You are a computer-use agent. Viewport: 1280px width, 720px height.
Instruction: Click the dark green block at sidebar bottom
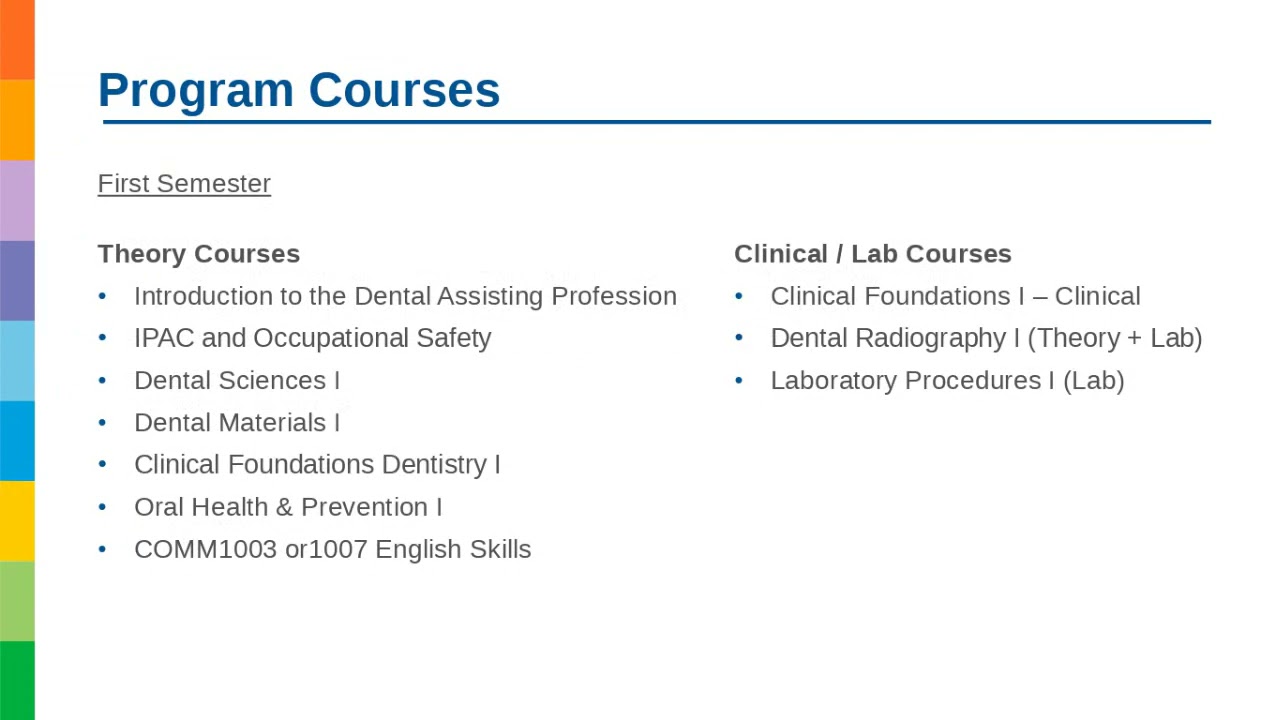(17, 680)
